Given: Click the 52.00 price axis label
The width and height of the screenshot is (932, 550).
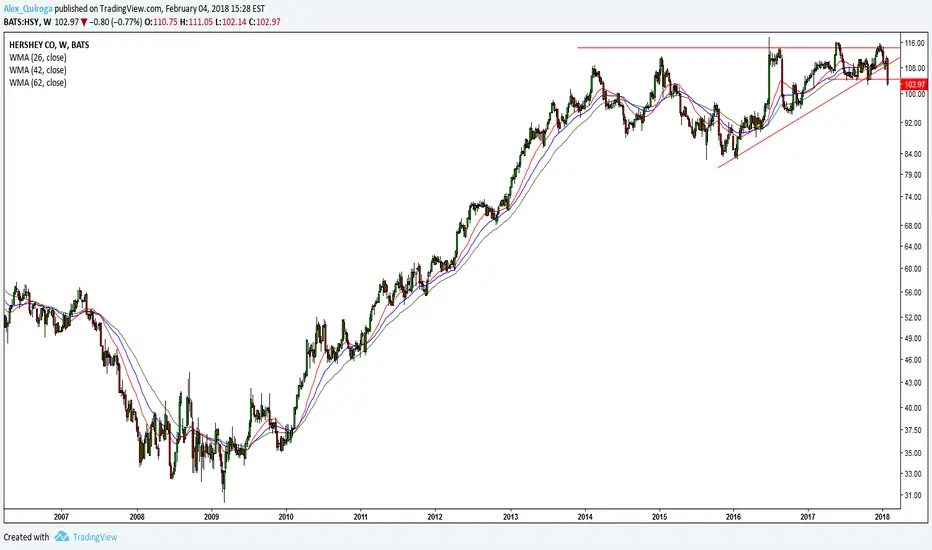Looking at the screenshot, I should [915, 318].
